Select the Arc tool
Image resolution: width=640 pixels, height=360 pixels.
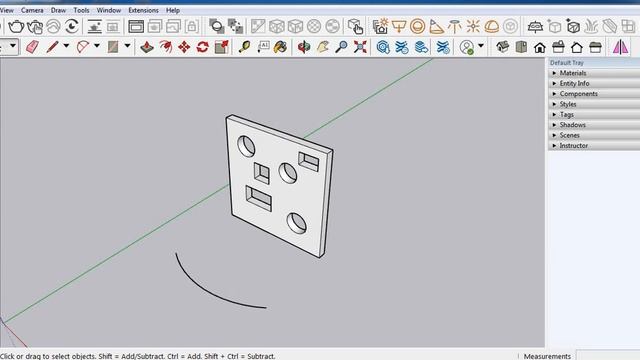pos(83,47)
